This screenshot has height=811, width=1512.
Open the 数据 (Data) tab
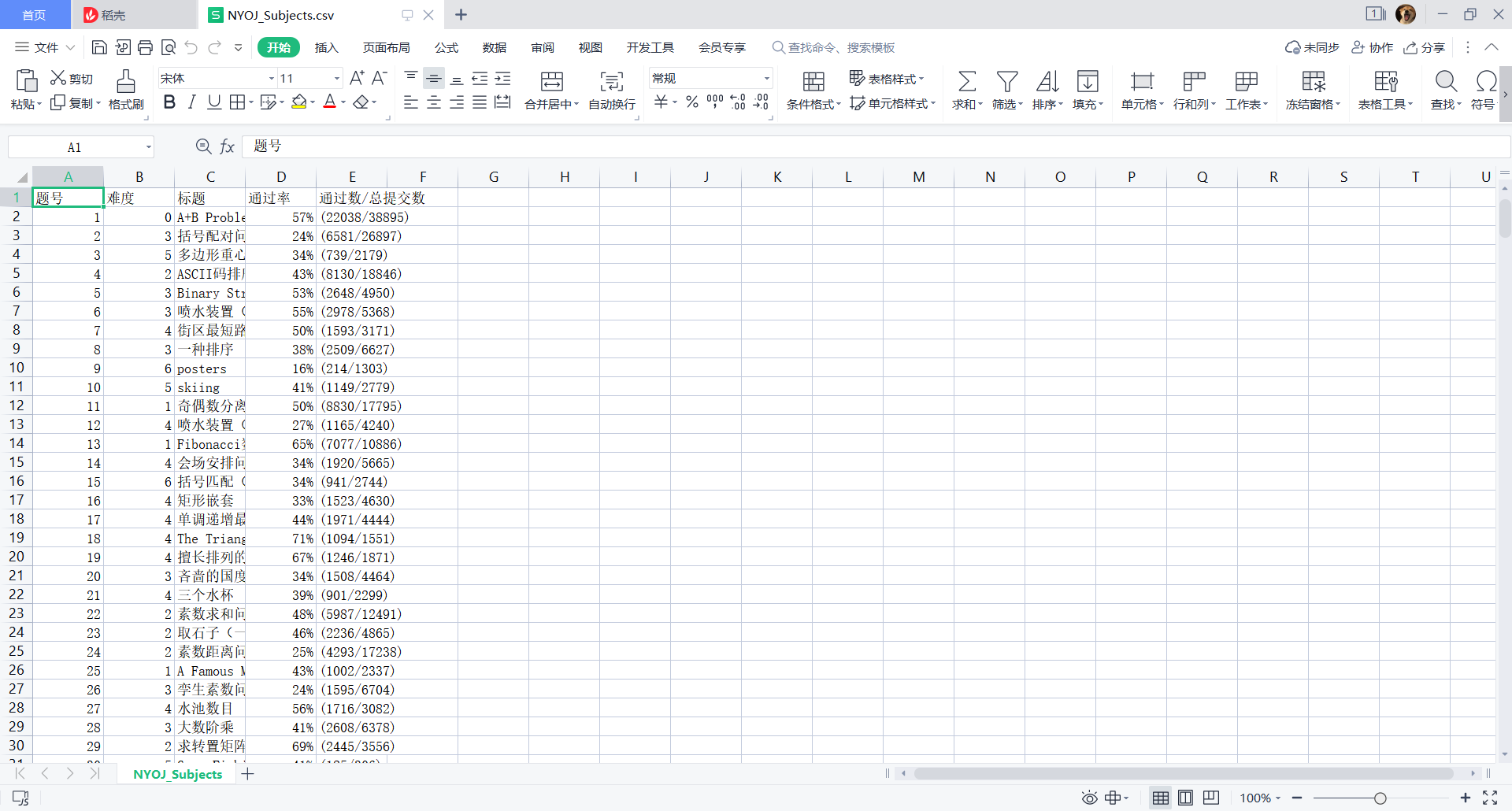pyautogui.click(x=495, y=47)
